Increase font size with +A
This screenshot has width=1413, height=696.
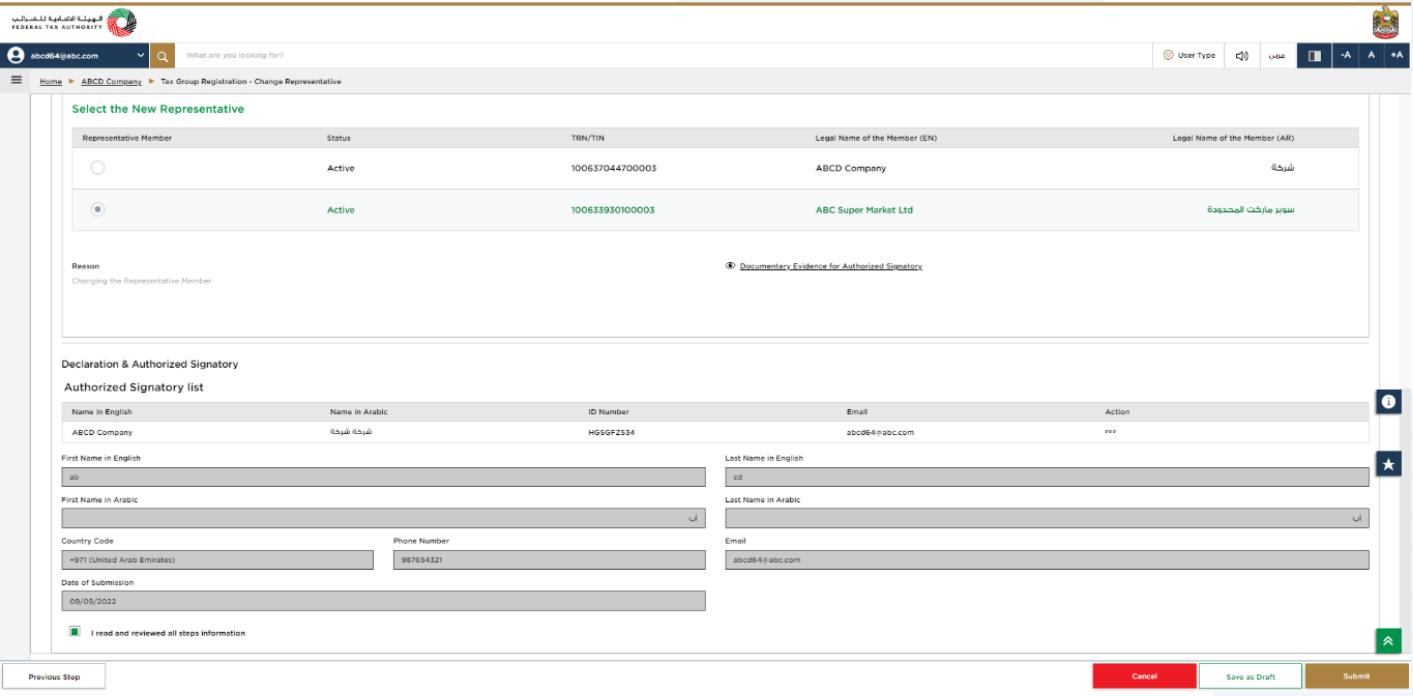click(x=1397, y=56)
